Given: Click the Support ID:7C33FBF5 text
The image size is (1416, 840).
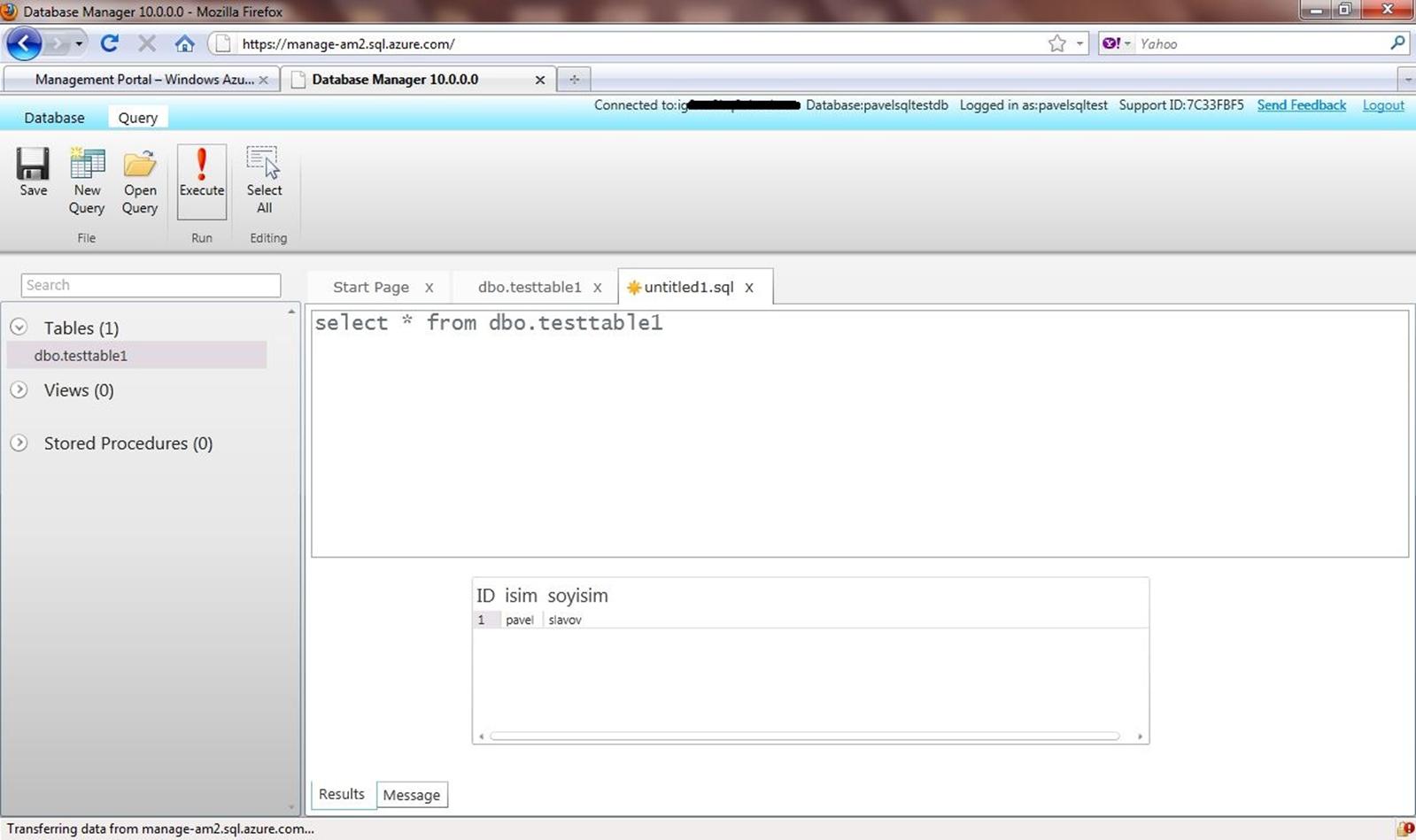Looking at the screenshot, I should [x=1180, y=104].
